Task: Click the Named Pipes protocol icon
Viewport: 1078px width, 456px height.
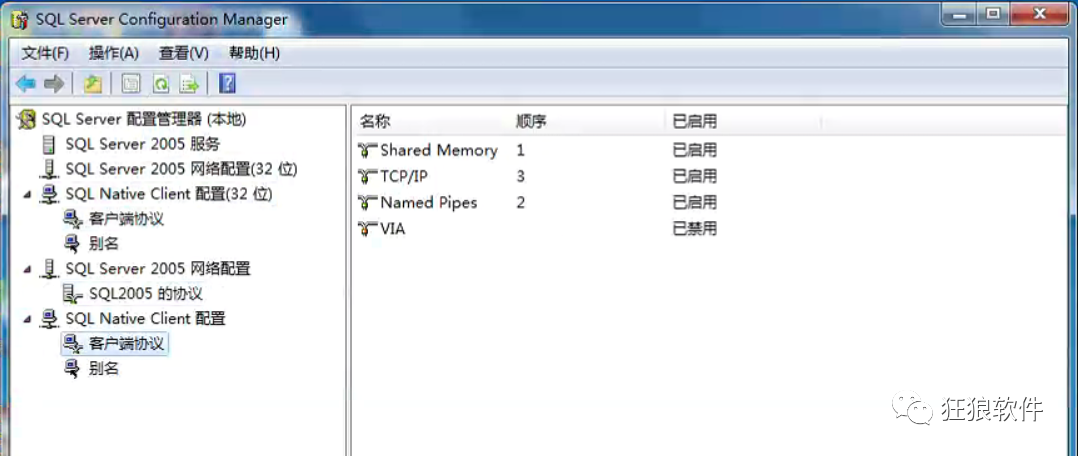Action: pyautogui.click(x=368, y=203)
